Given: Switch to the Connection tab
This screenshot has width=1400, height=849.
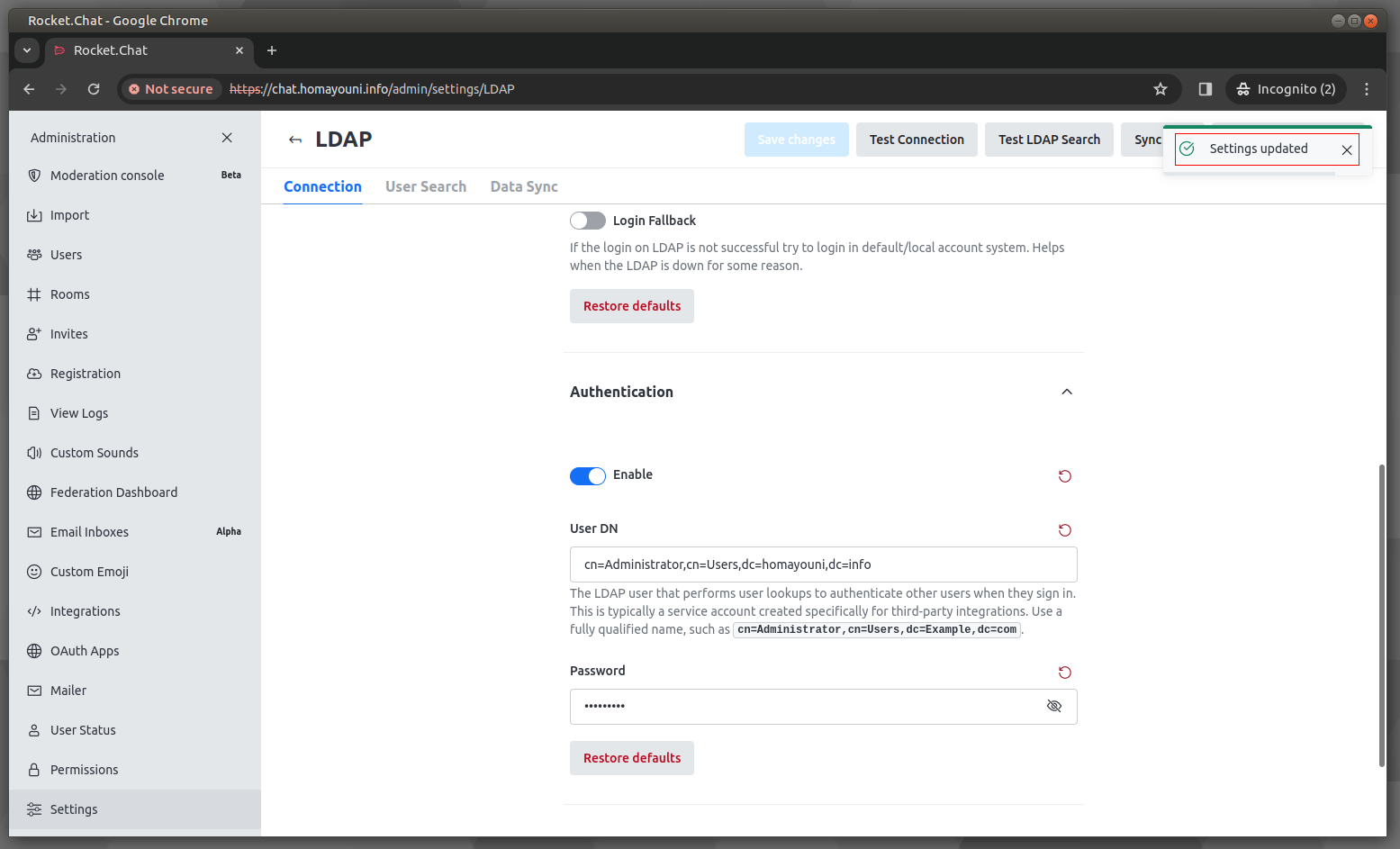Looking at the screenshot, I should click(322, 186).
